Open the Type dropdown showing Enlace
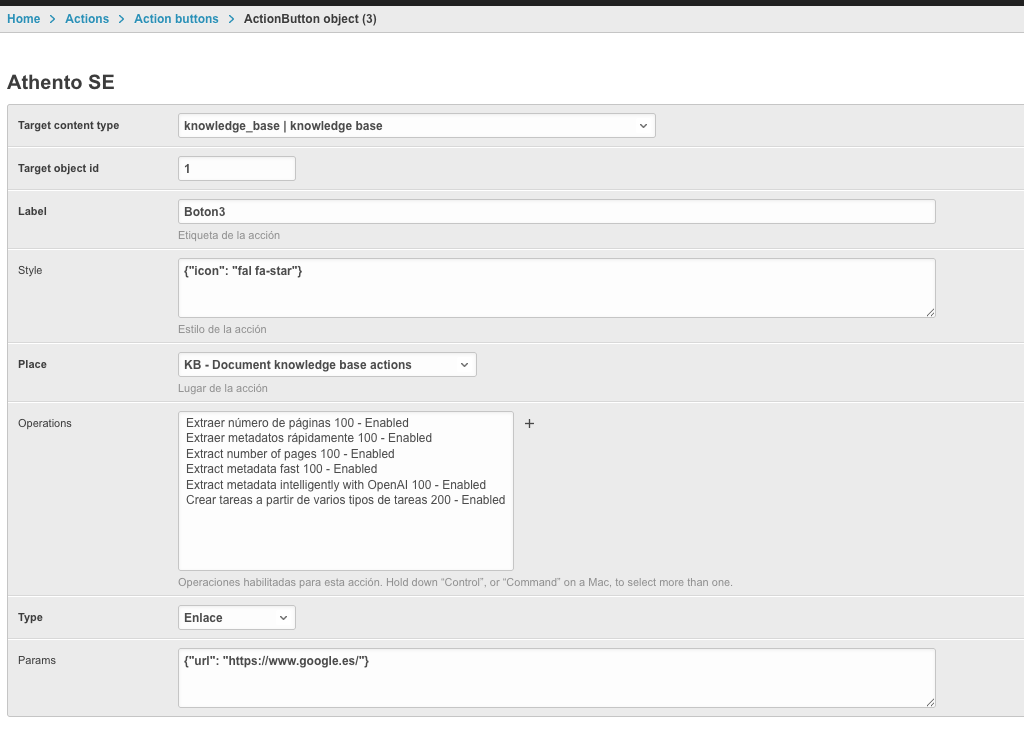 coord(237,618)
